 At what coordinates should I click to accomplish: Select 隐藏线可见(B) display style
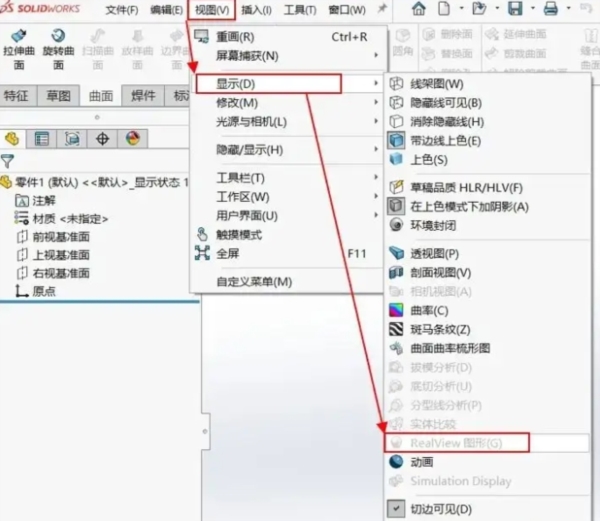[x=488, y=103]
